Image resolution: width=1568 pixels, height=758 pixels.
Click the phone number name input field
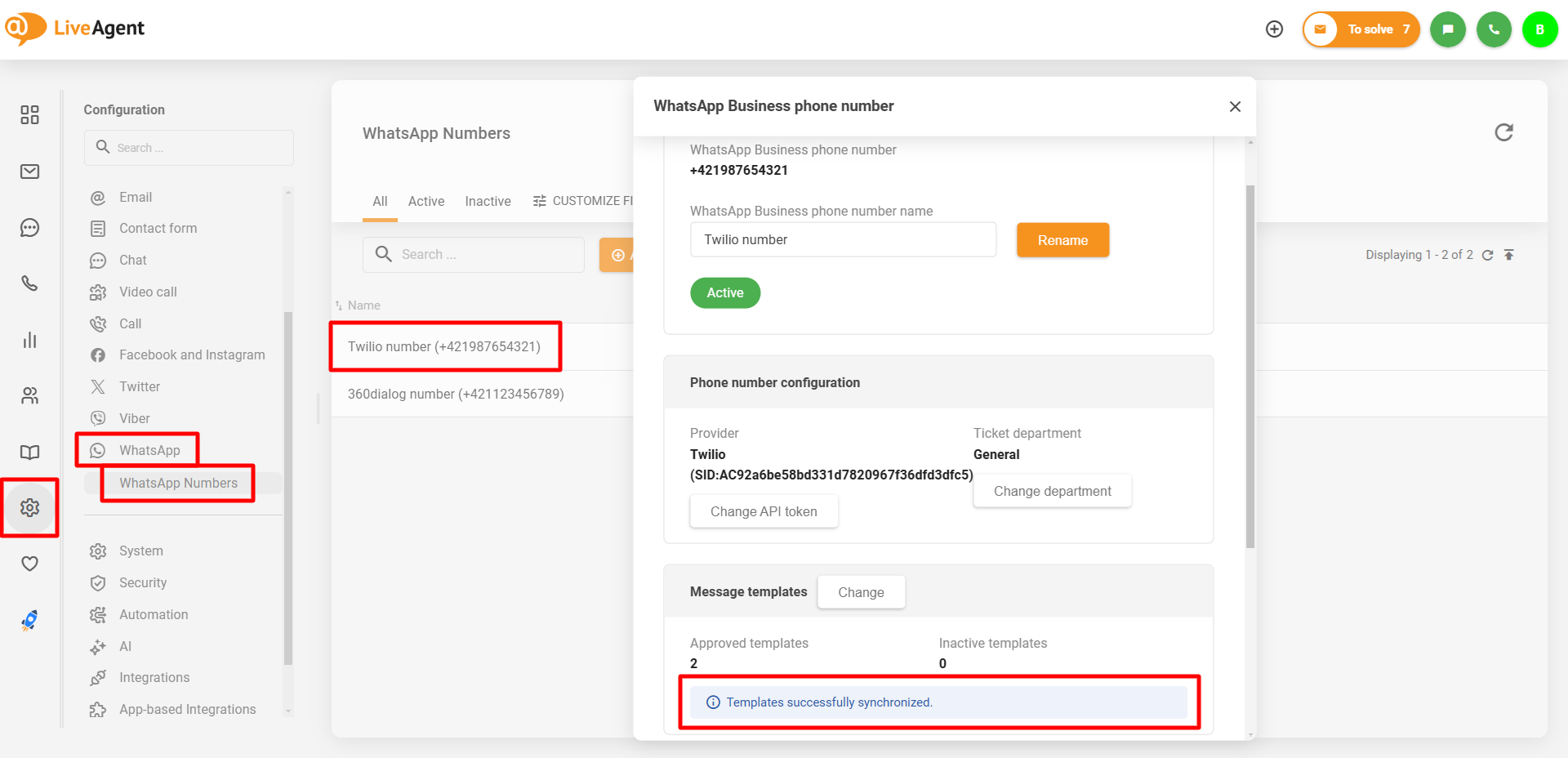tap(843, 240)
